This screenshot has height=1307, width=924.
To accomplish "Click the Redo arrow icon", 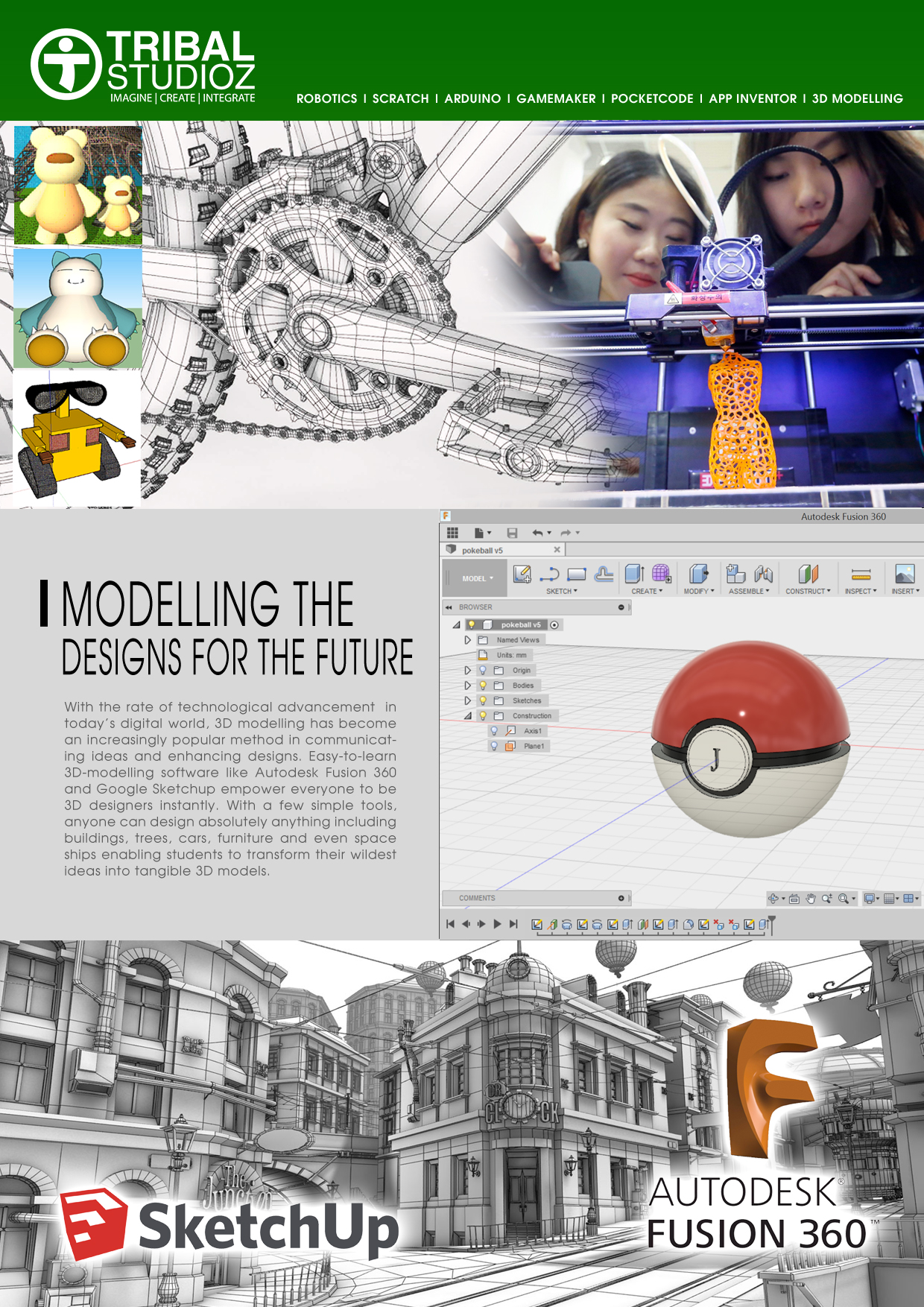I will tap(566, 533).
